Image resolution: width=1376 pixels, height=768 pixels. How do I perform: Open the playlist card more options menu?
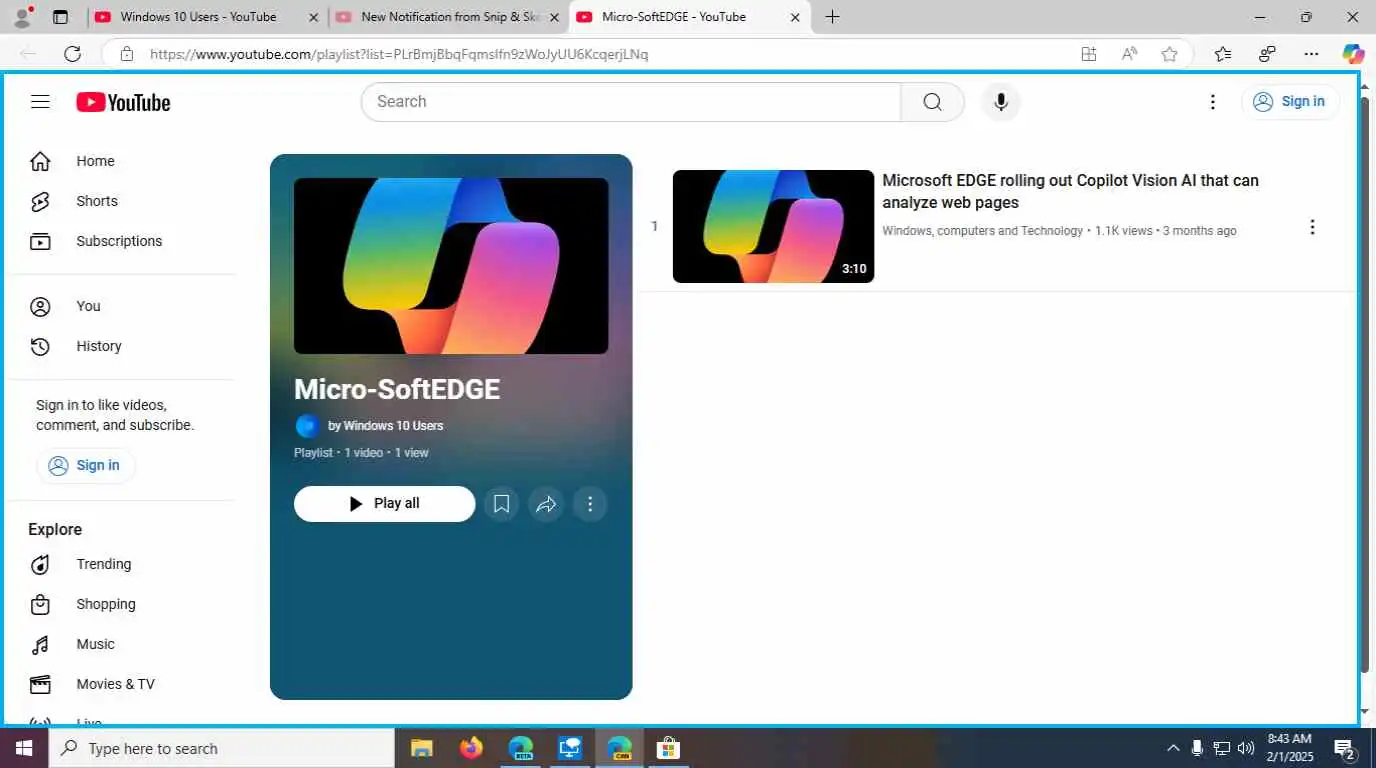click(x=590, y=504)
